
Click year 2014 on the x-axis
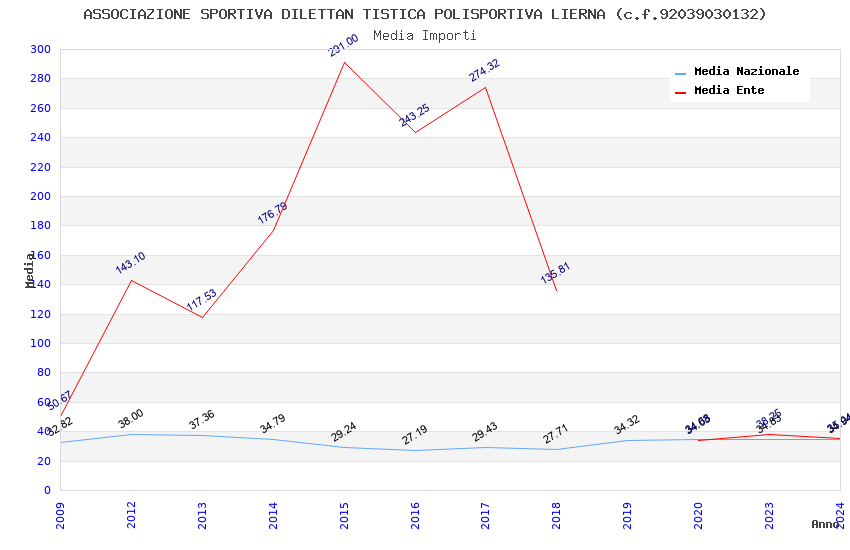click(273, 516)
